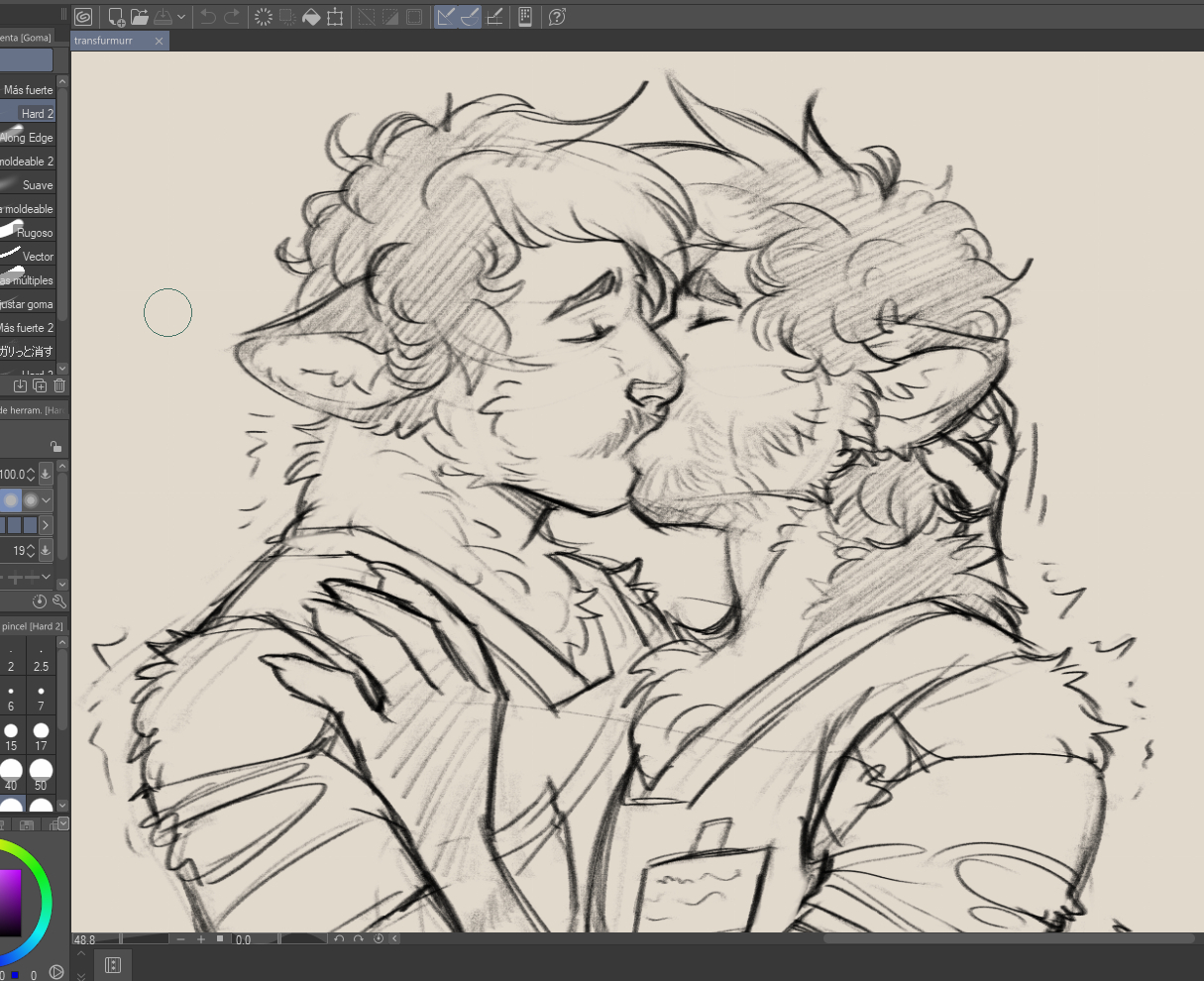Toggle snap to ruler
Image resolution: width=1204 pixels, height=981 pixels.
pyautogui.click(x=446, y=17)
